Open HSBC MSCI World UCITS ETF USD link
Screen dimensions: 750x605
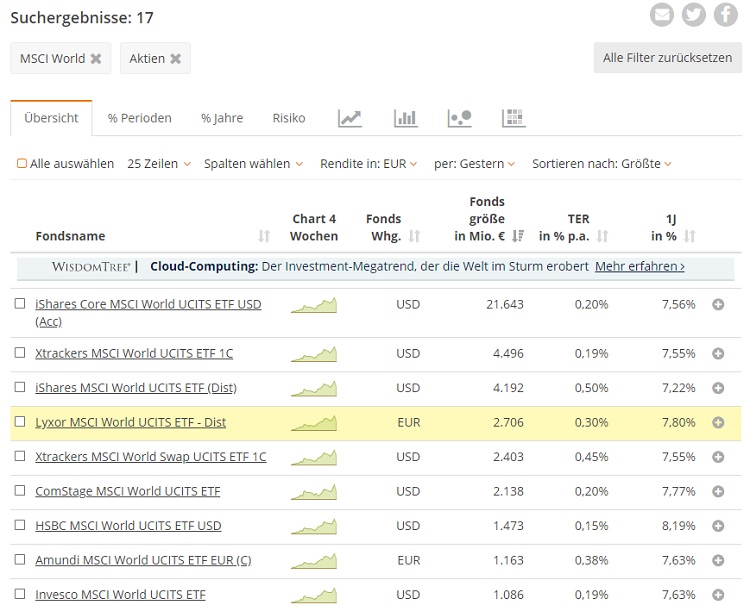[128, 526]
